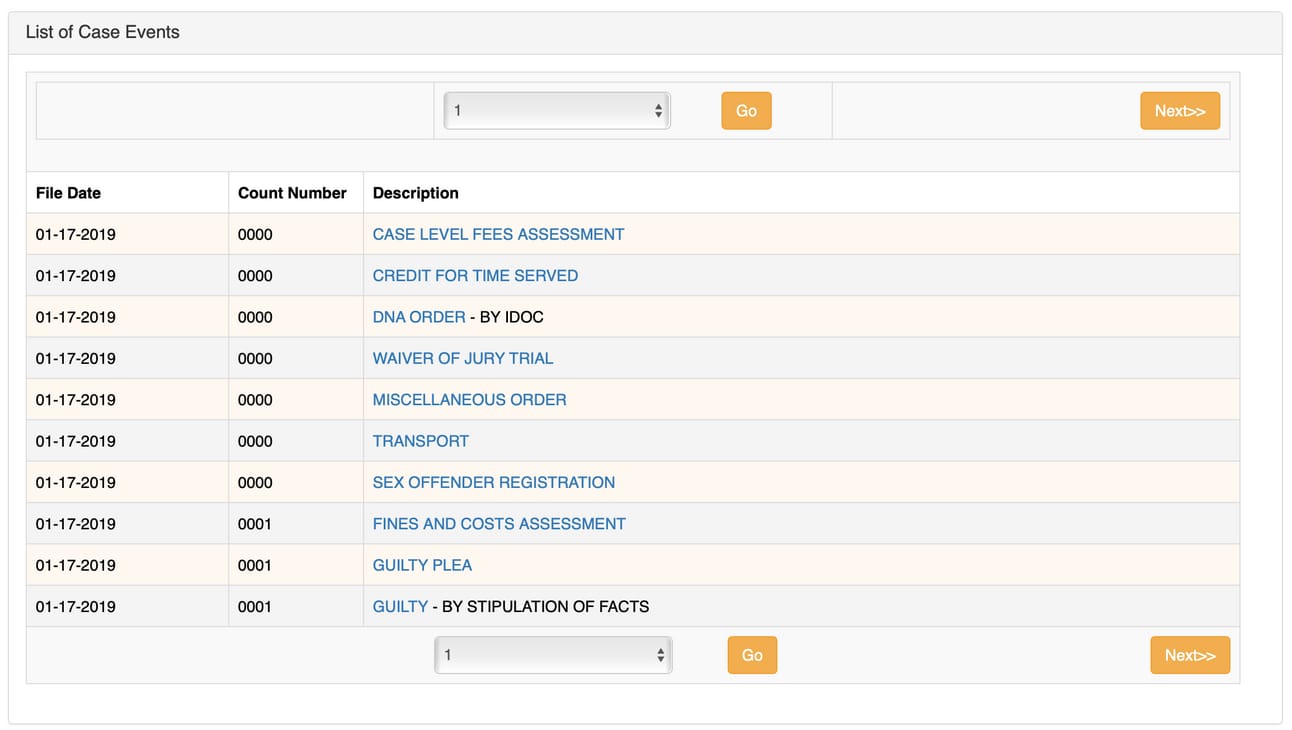
Task: Open the bottom page number dropdown
Action: coord(553,655)
